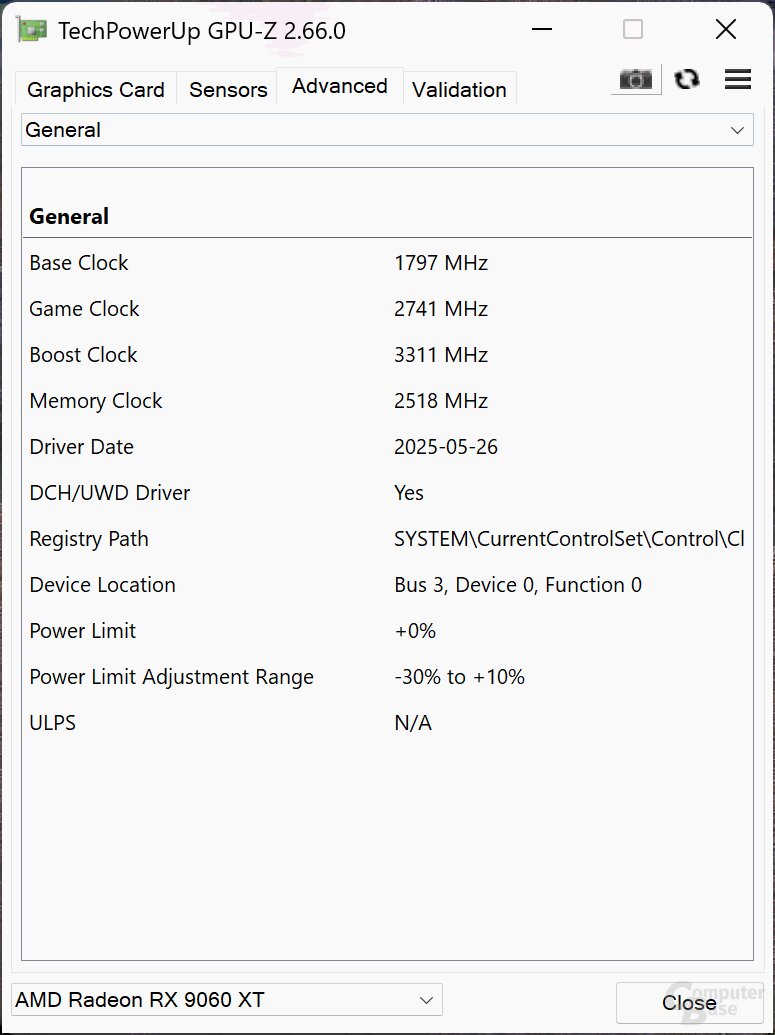The height and width of the screenshot is (1035, 775).
Task: Open the hamburger menu icon
Action: tap(738, 79)
